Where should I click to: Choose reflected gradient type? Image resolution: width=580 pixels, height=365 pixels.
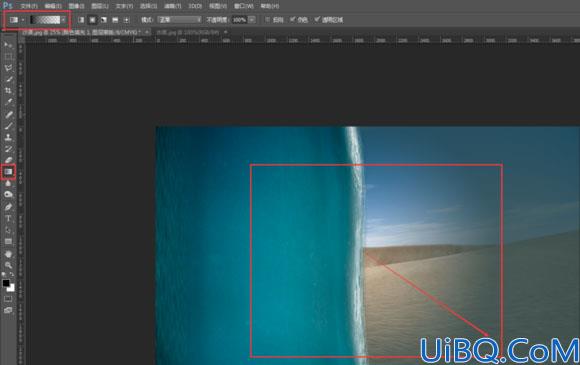click(115, 20)
